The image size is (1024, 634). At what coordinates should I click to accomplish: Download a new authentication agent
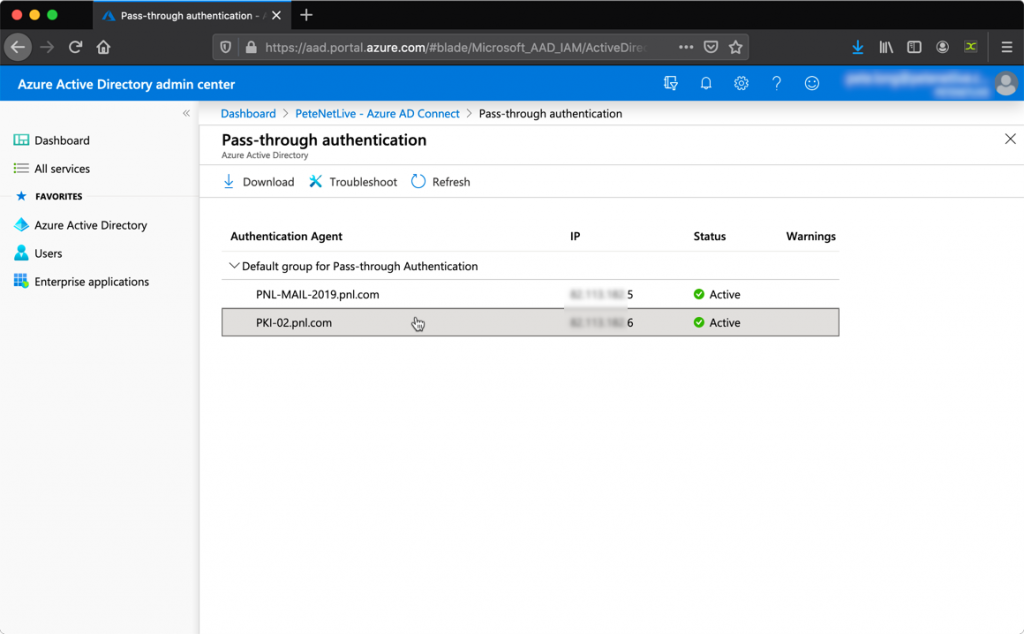click(257, 181)
